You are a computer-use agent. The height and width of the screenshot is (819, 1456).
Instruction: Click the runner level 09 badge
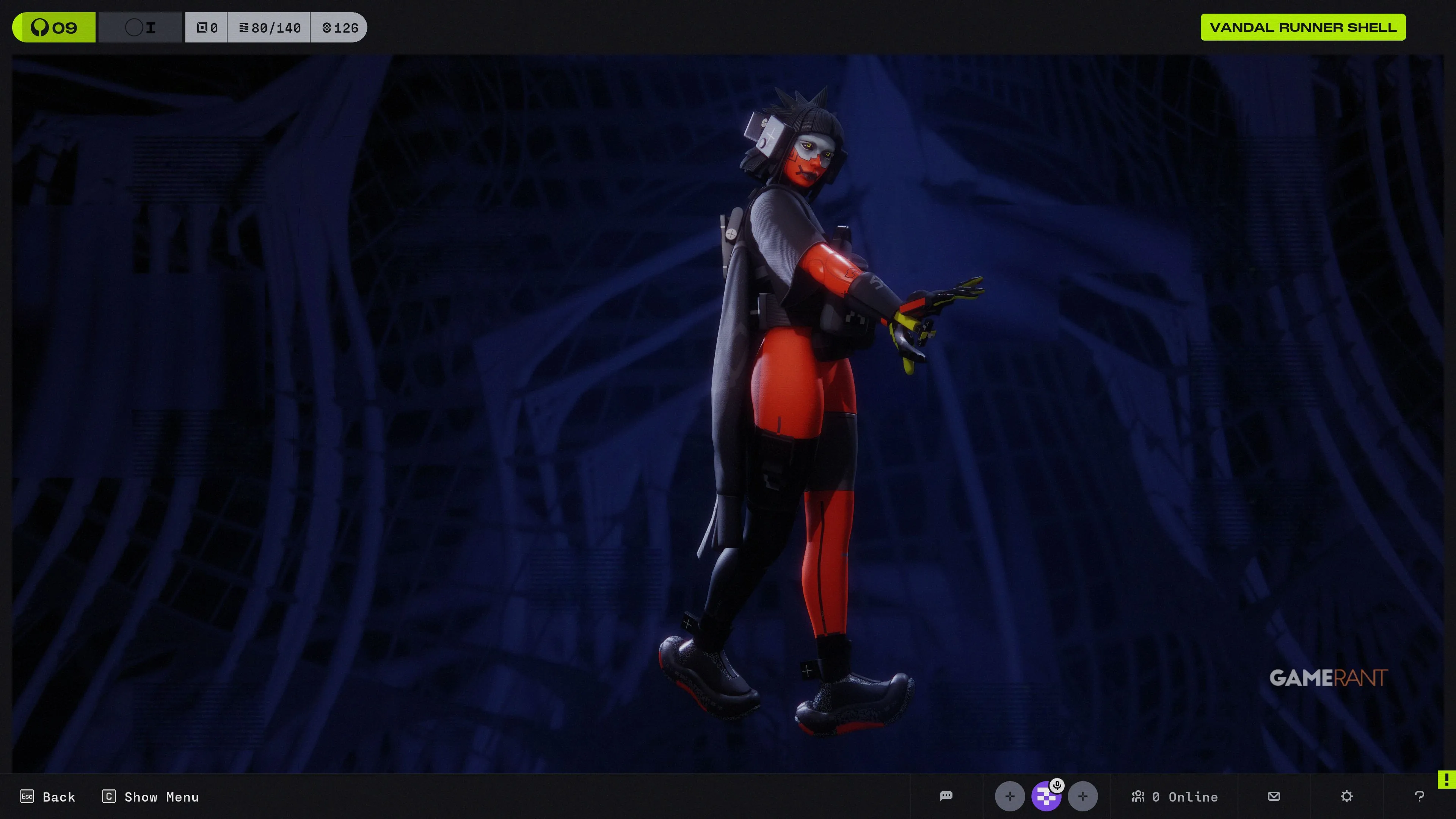(54, 27)
